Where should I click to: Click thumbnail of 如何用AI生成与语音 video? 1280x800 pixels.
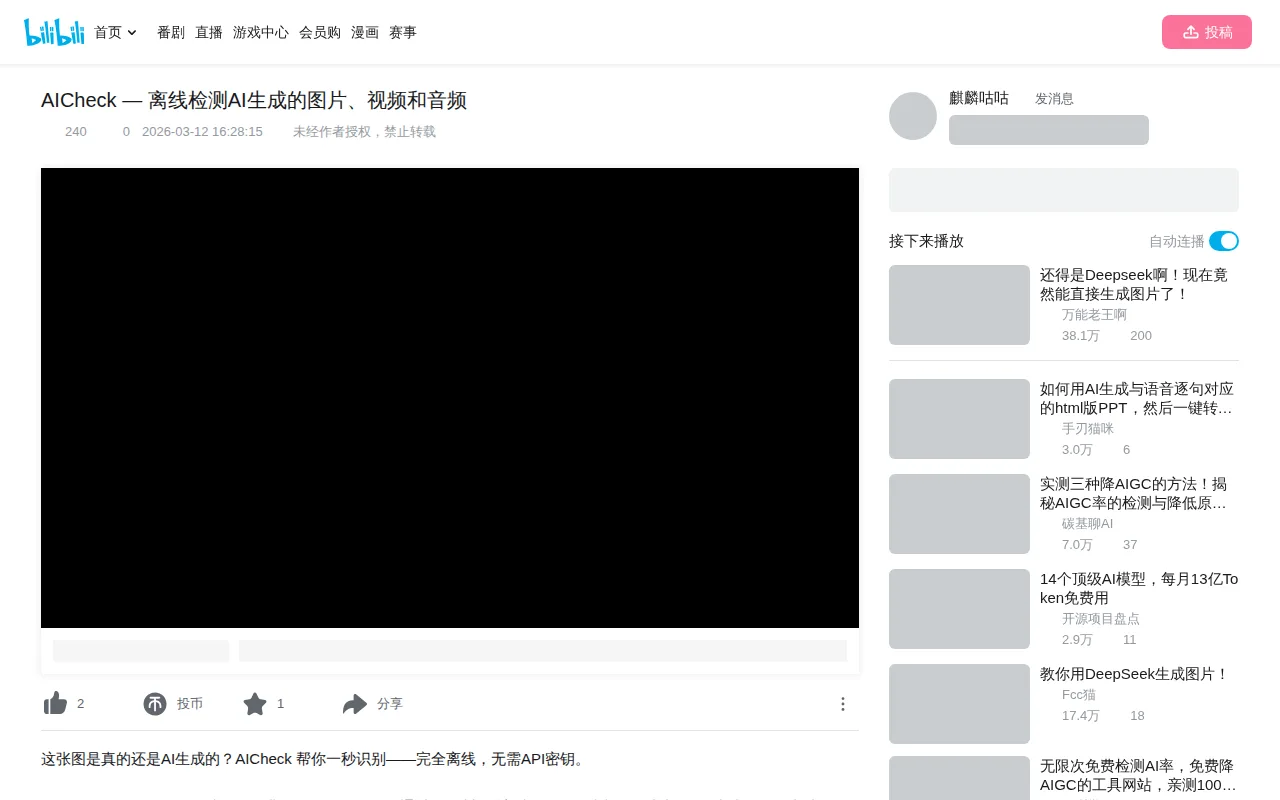tap(959, 419)
